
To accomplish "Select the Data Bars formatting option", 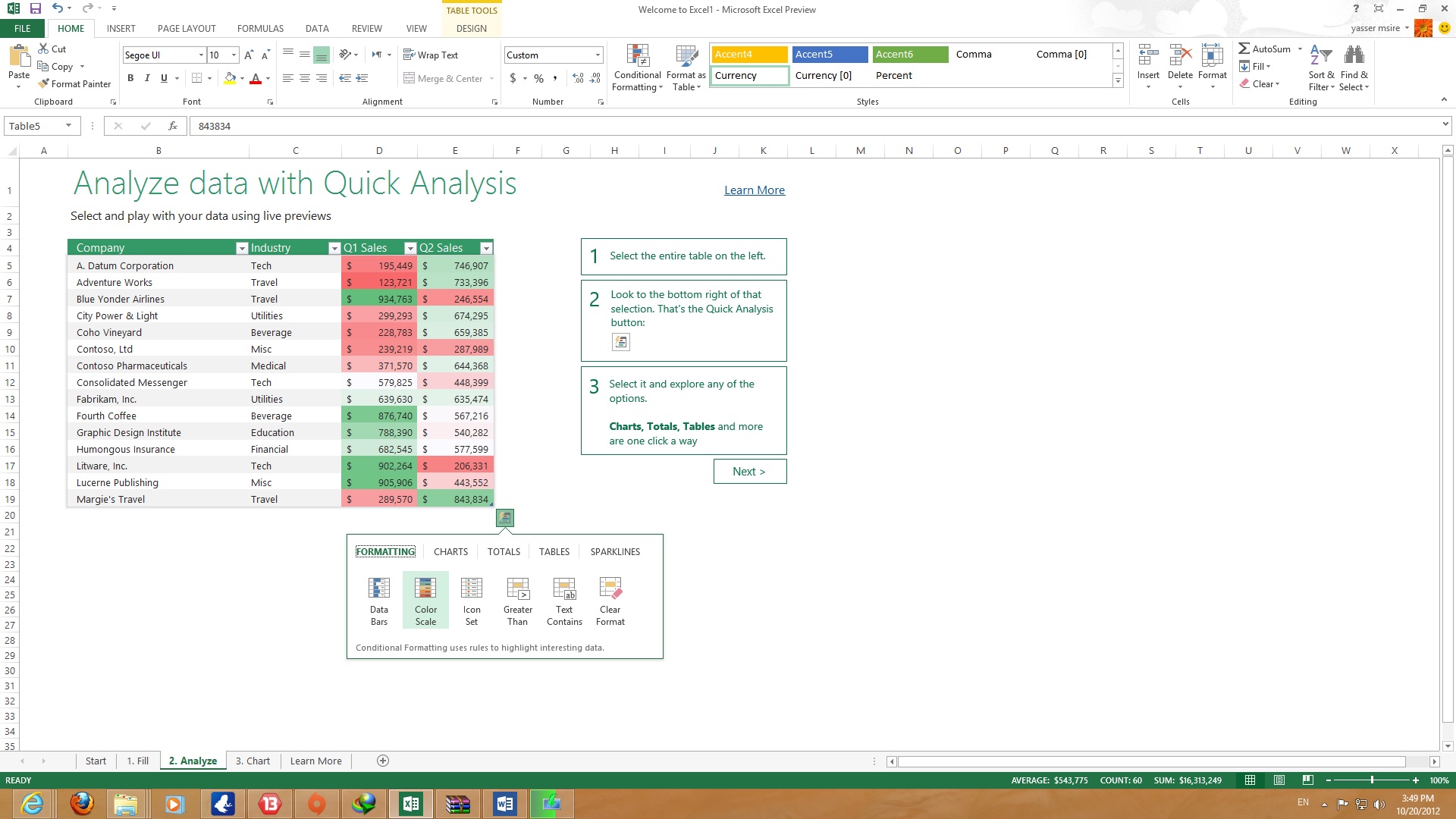I will coord(379,601).
